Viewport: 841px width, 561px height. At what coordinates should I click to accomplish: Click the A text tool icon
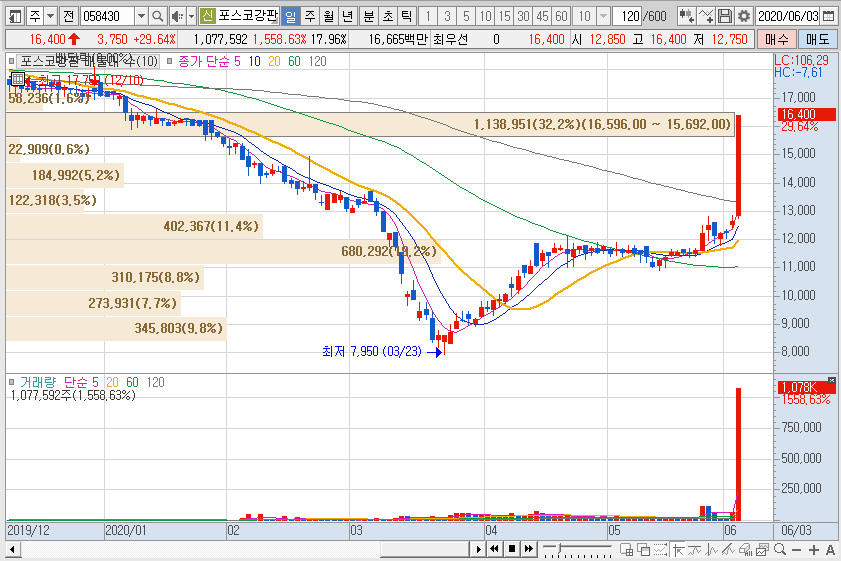[830, 550]
